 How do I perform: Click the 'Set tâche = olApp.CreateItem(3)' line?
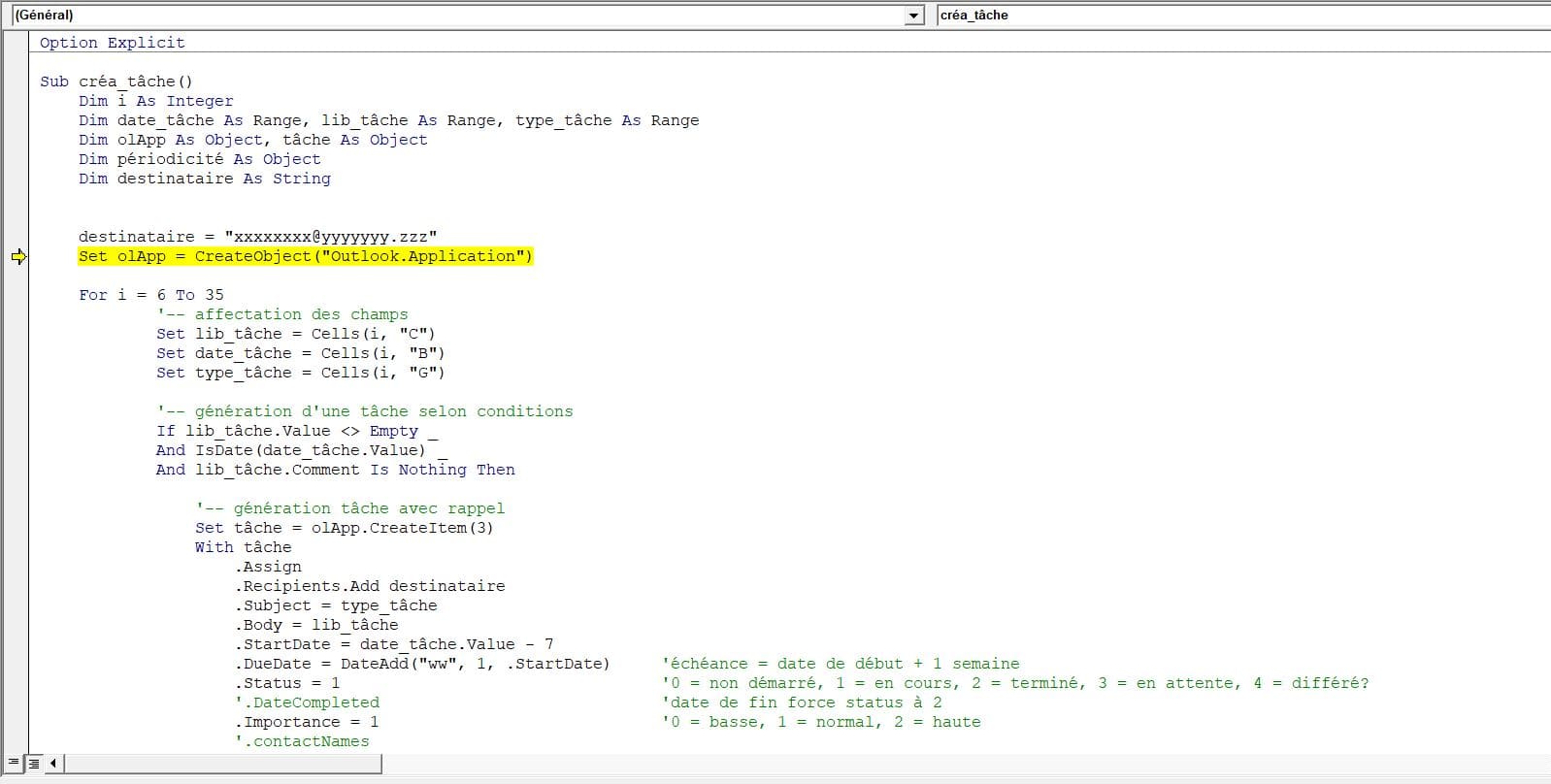coord(344,528)
